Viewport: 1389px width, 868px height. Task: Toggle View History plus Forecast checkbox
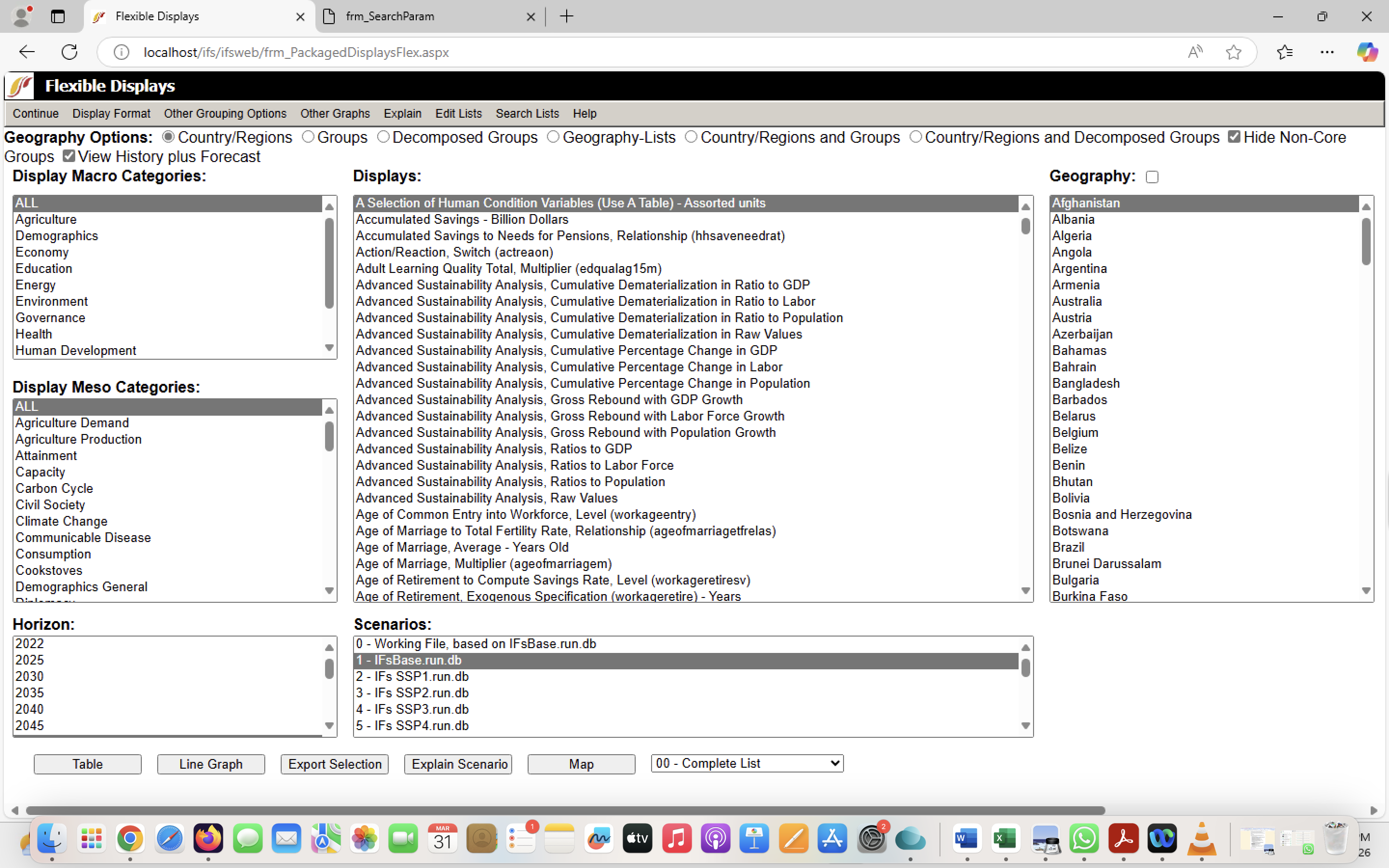pyautogui.click(x=69, y=156)
